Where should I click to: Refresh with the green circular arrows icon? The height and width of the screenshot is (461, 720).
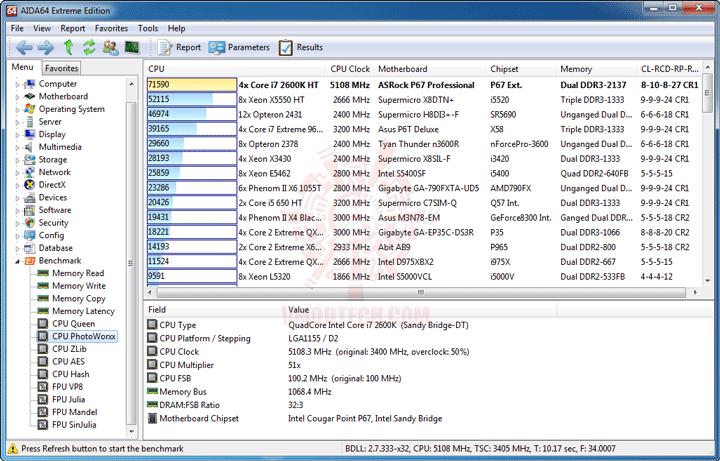[x=89, y=47]
